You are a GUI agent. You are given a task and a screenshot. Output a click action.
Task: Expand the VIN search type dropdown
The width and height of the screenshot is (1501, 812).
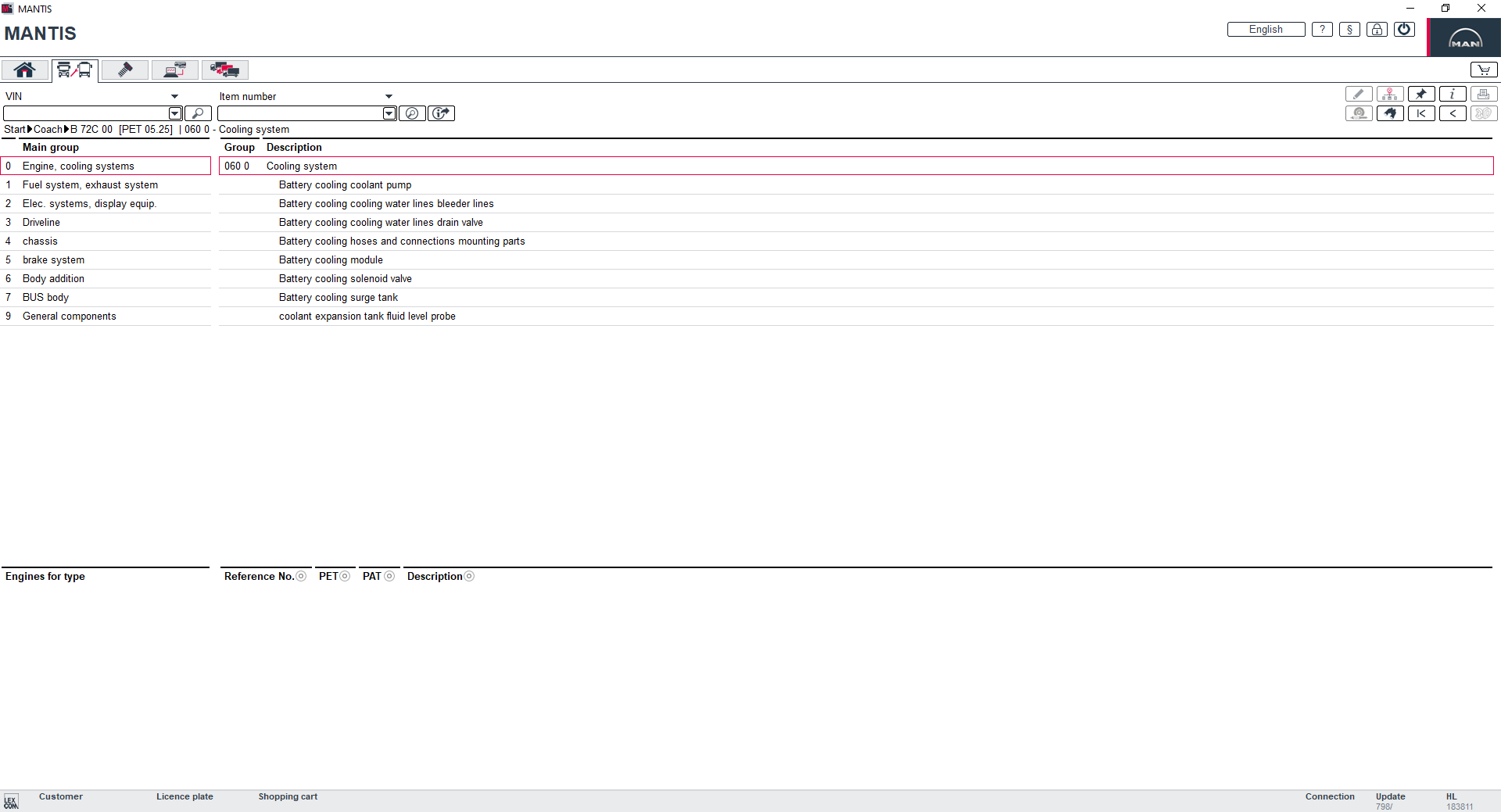click(174, 97)
